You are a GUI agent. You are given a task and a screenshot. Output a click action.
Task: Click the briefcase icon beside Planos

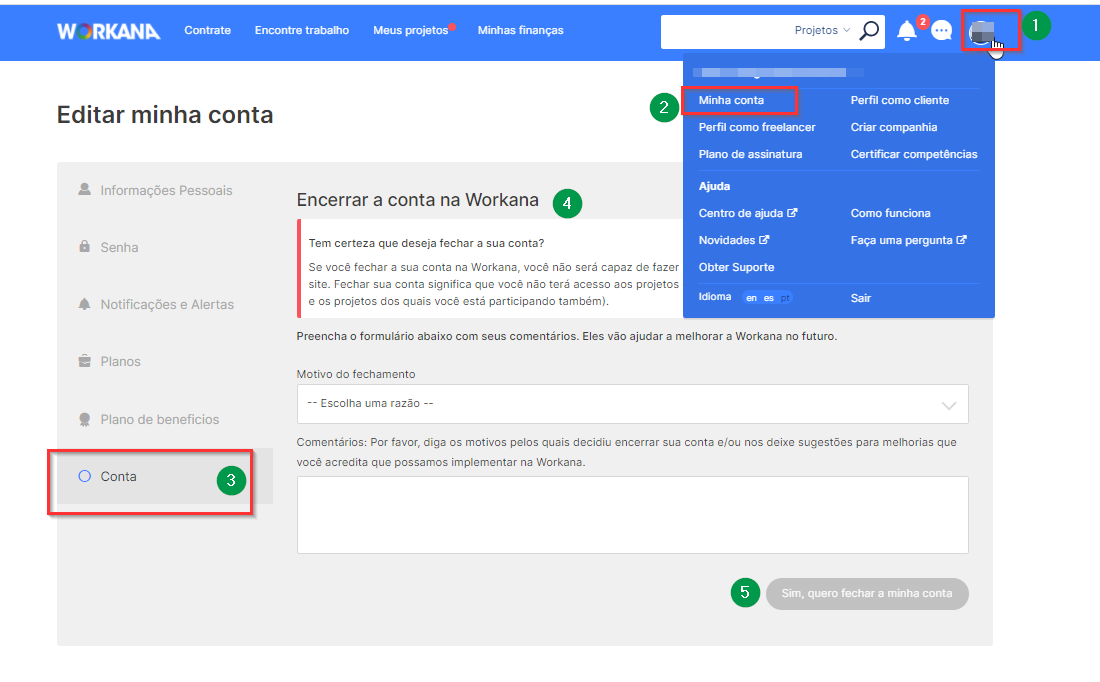(x=84, y=361)
